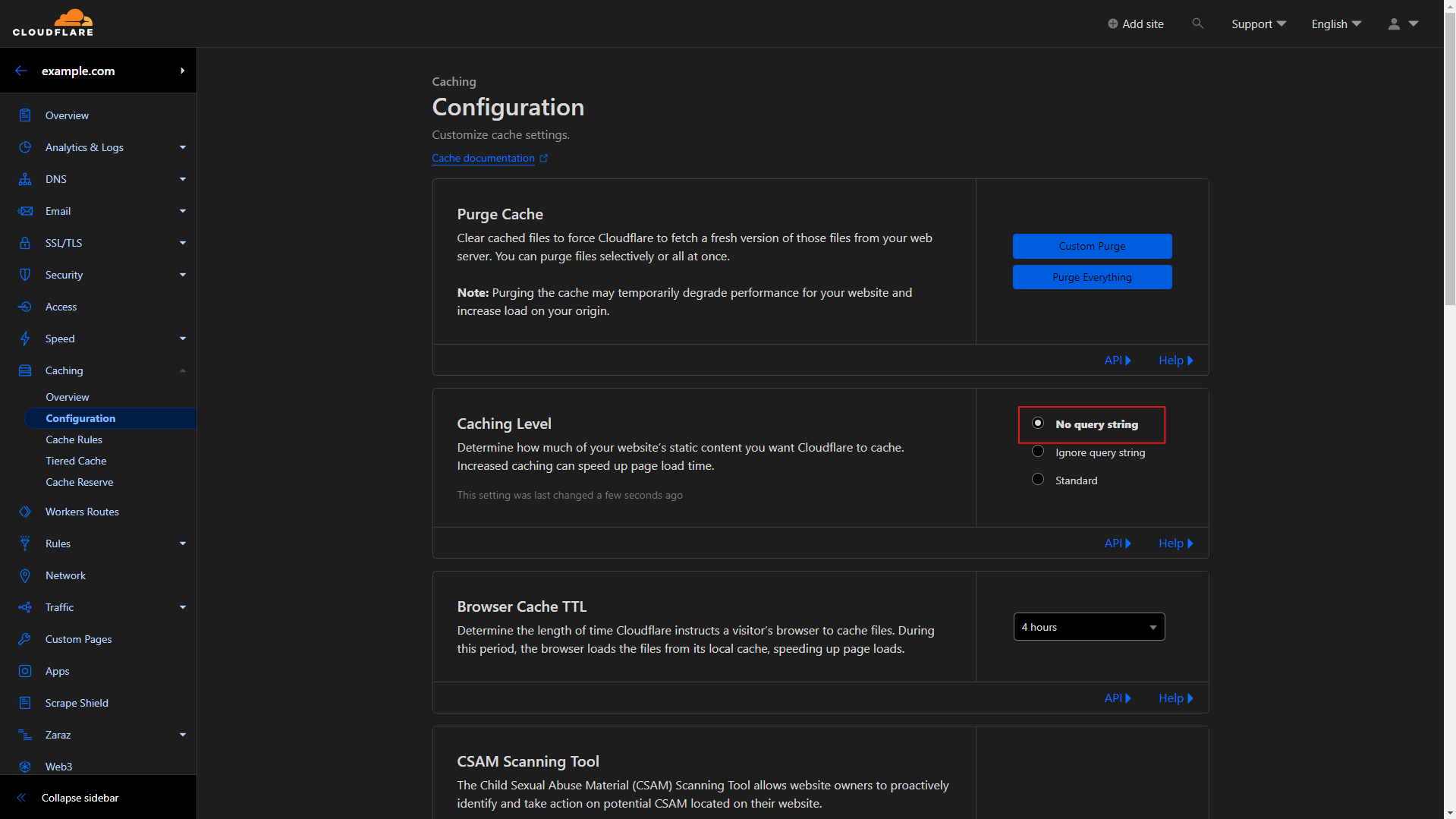
Task: Click the DNS icon in the sidebar
Action: (25, 179)
